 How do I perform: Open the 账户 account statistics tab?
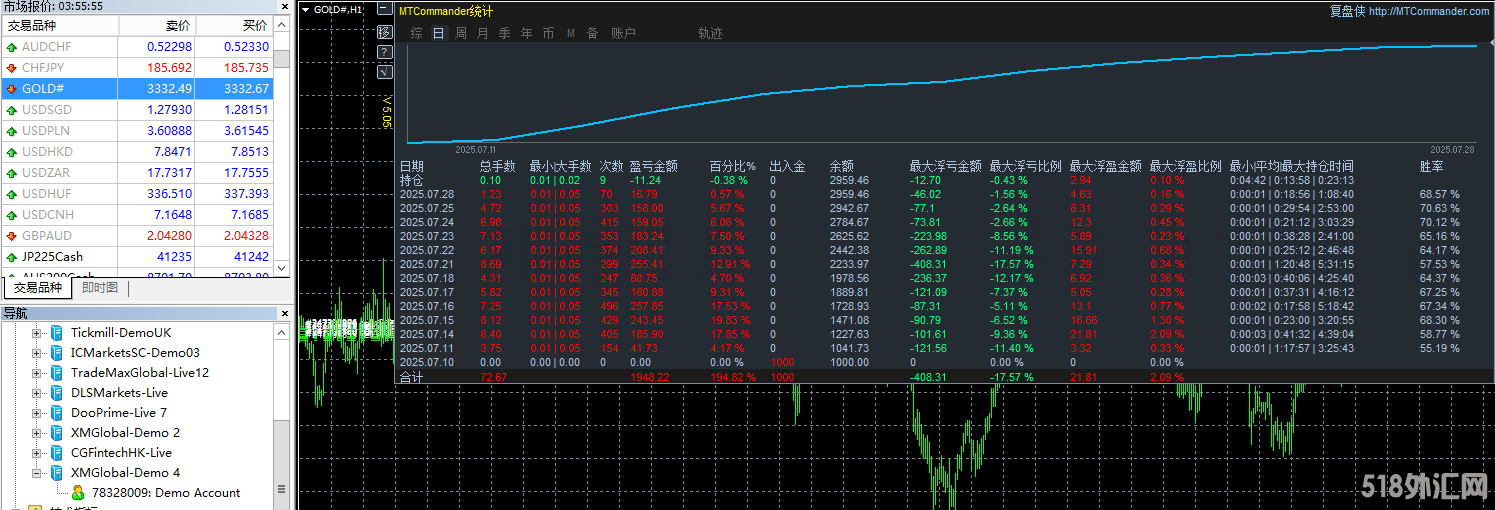point(623,33)
